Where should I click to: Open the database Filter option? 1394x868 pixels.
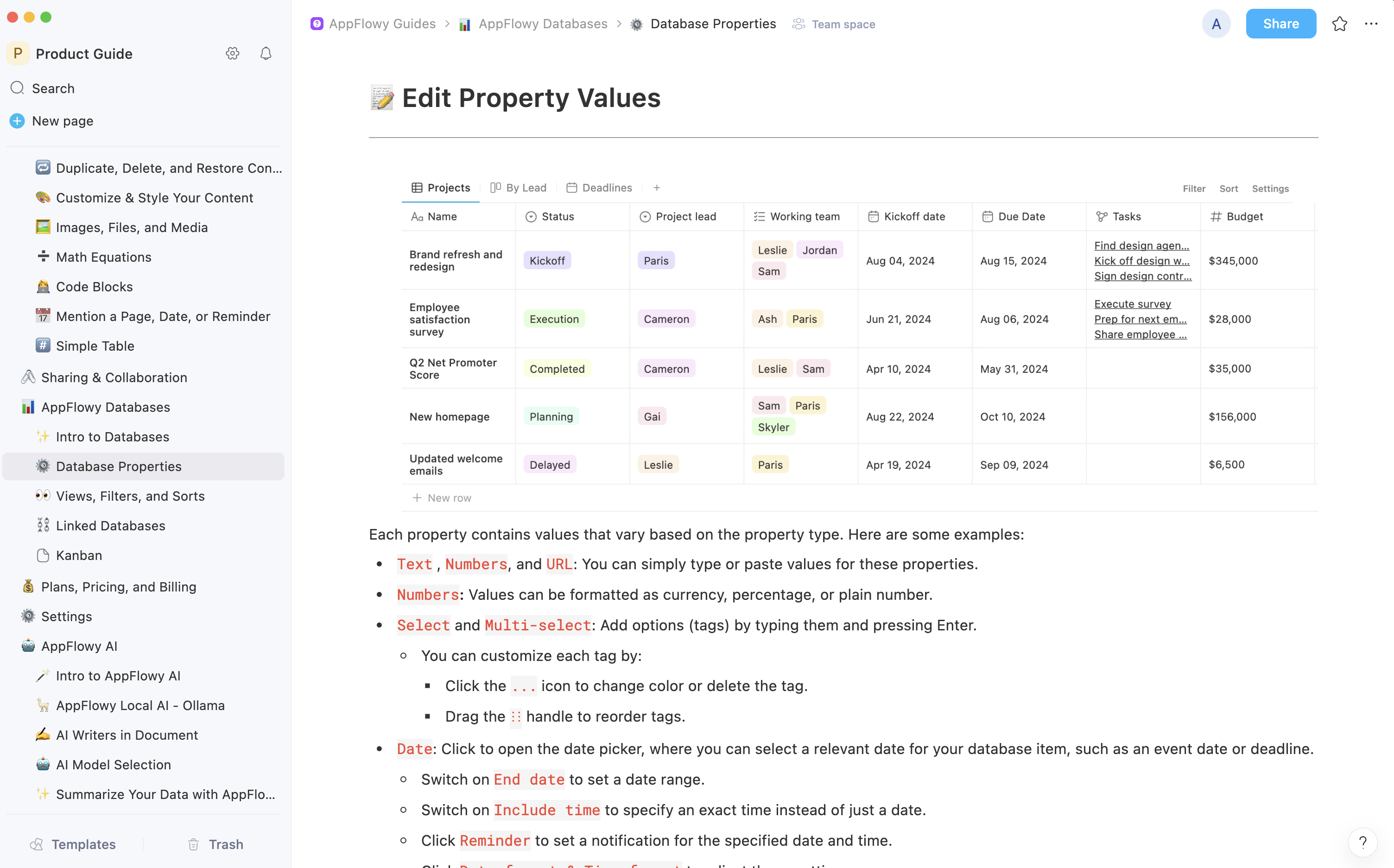tap(1193, 189)
